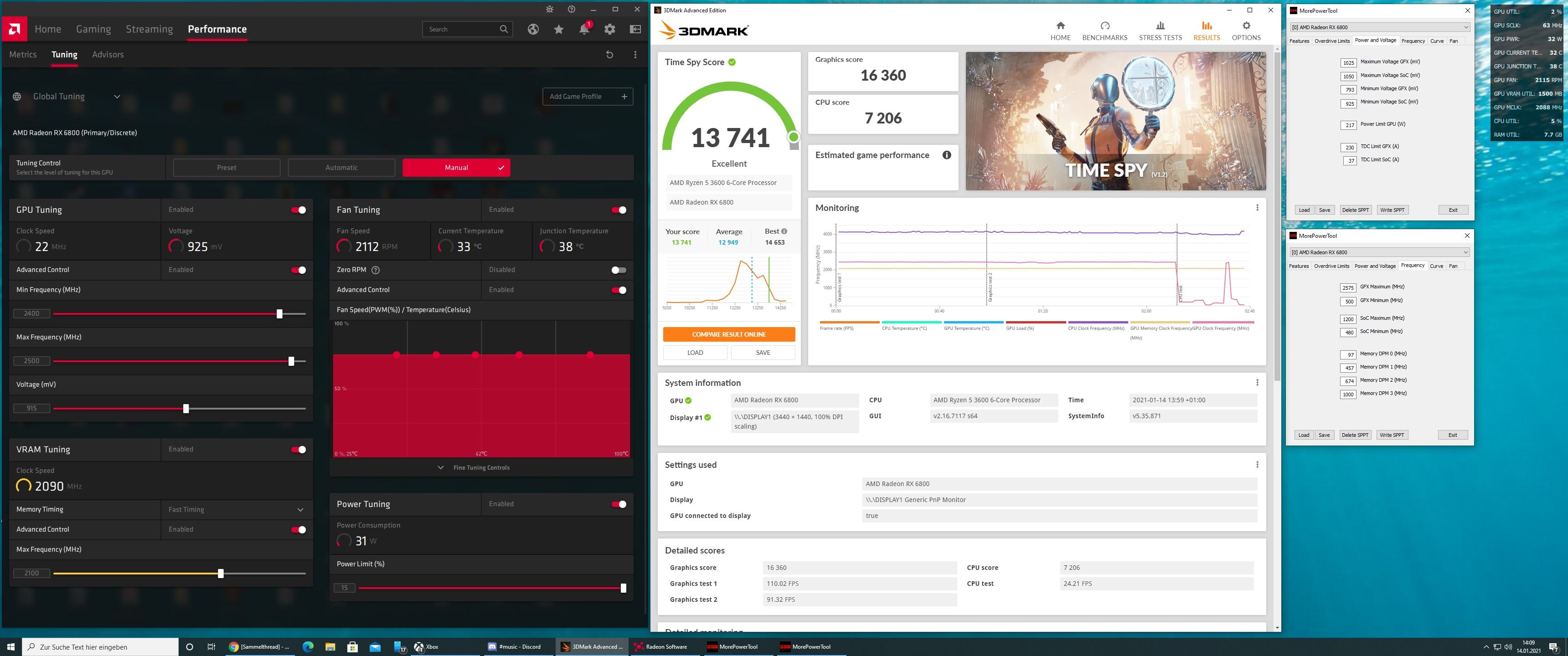The width and height of the screenshot is (1568, 656).
Task: Open the tuning three-dot menu
Action: coord(635,55)
